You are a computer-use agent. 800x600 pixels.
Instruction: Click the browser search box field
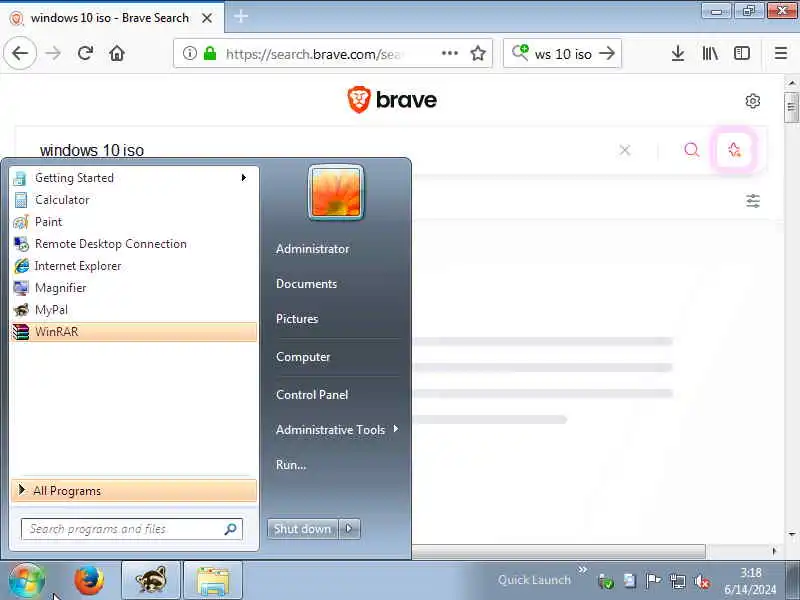pyautogui.click(x=563, y=54)
